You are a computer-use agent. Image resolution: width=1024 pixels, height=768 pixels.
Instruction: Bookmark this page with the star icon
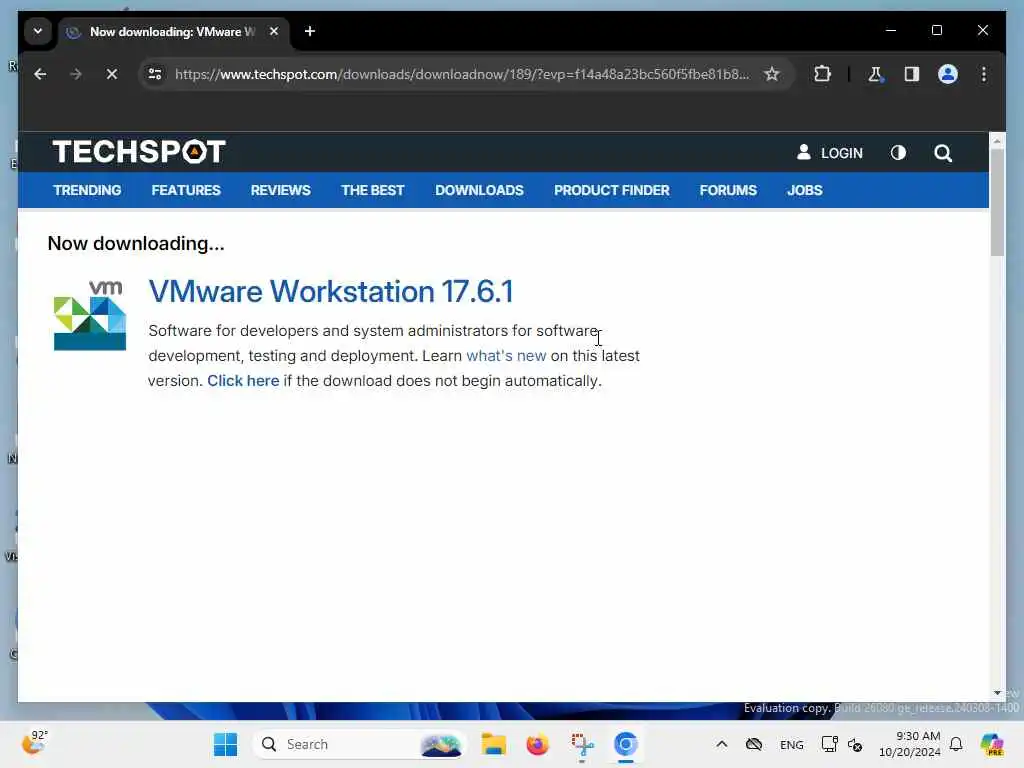(x=772, y=74)
